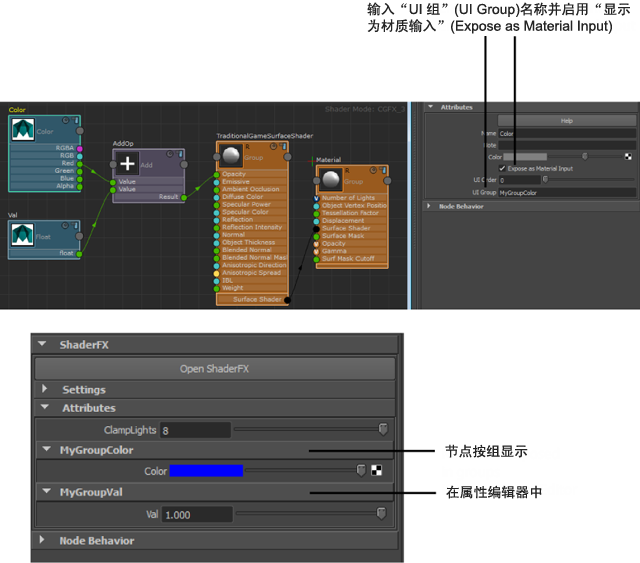The width and height of the screenshot is (640, 563).
Task: Click the Number of Lights V port
Action: click(316, 198)
